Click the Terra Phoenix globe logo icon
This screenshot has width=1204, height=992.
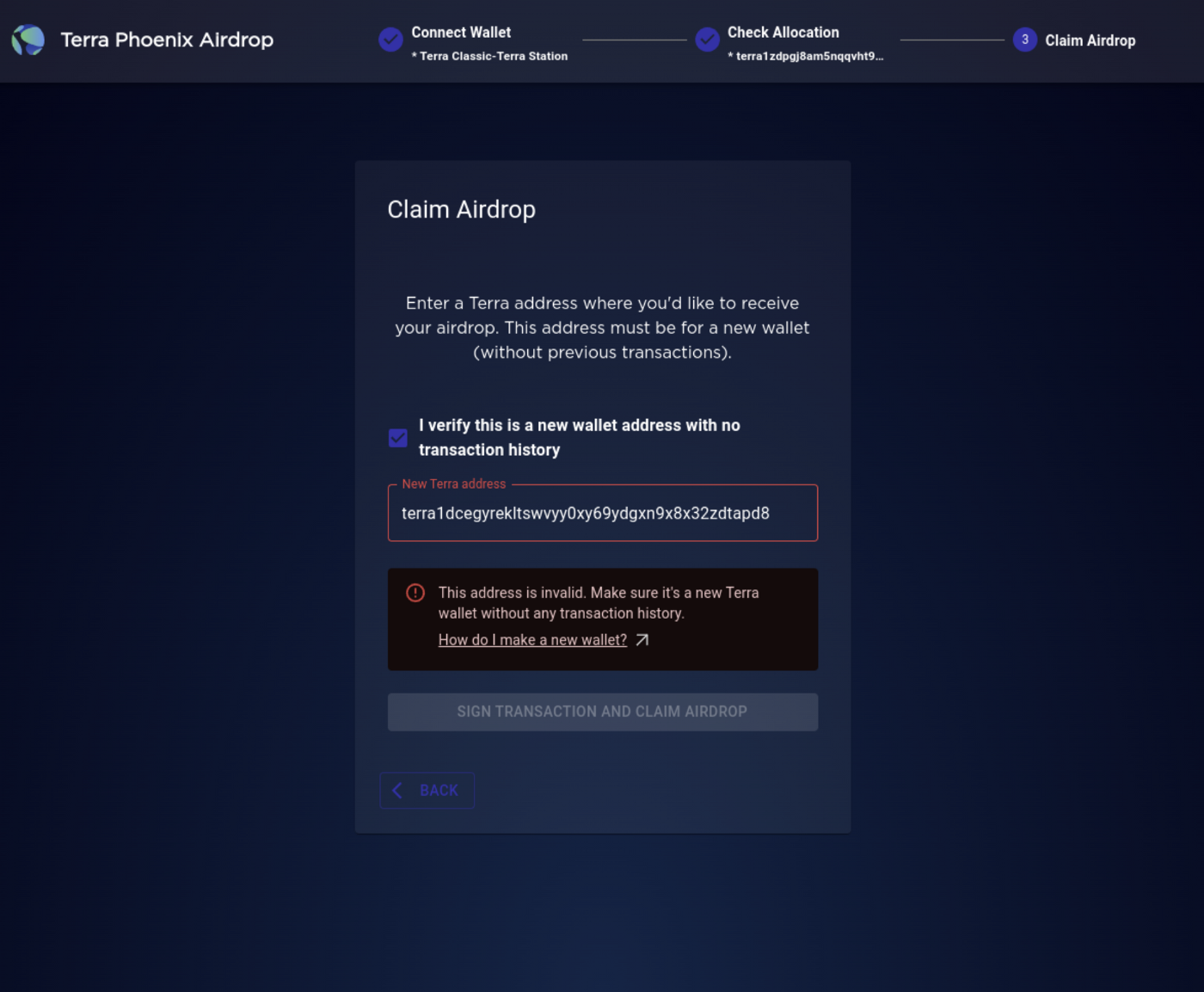pos(28,40)
